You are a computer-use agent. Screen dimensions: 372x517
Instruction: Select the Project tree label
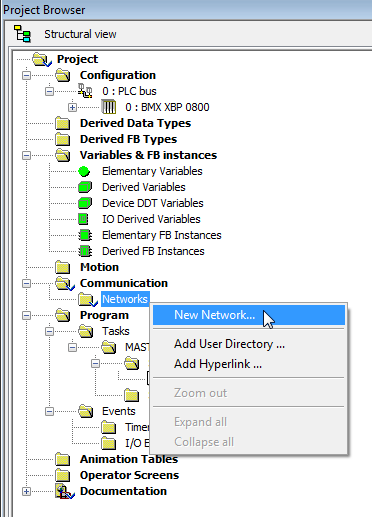[x=77, y=59]
